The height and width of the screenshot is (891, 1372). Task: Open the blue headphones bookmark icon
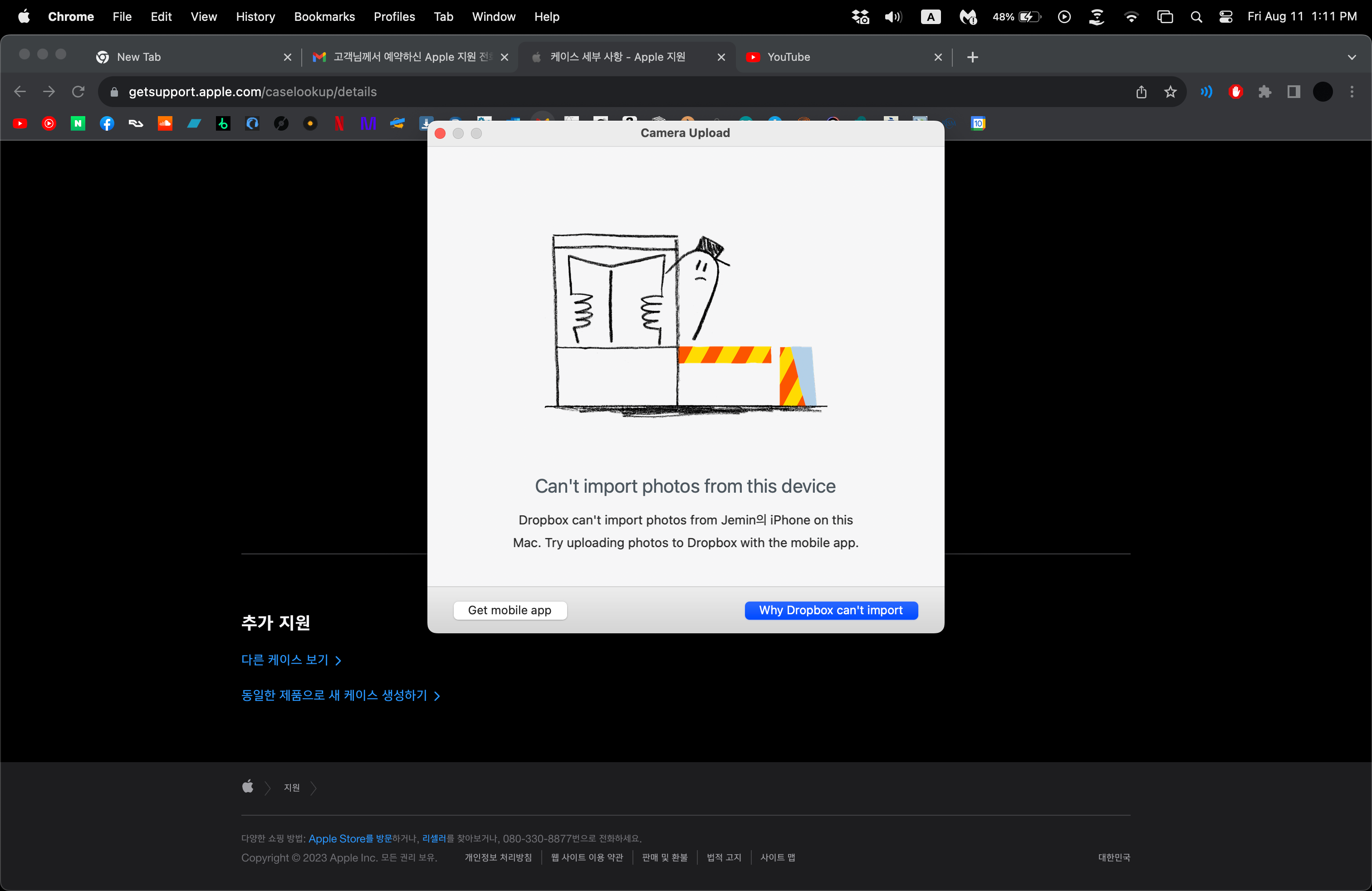tap(252, 123)
